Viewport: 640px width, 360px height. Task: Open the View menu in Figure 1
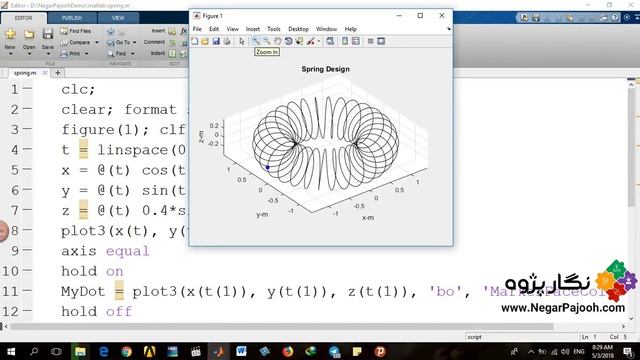tap(233, 29)
